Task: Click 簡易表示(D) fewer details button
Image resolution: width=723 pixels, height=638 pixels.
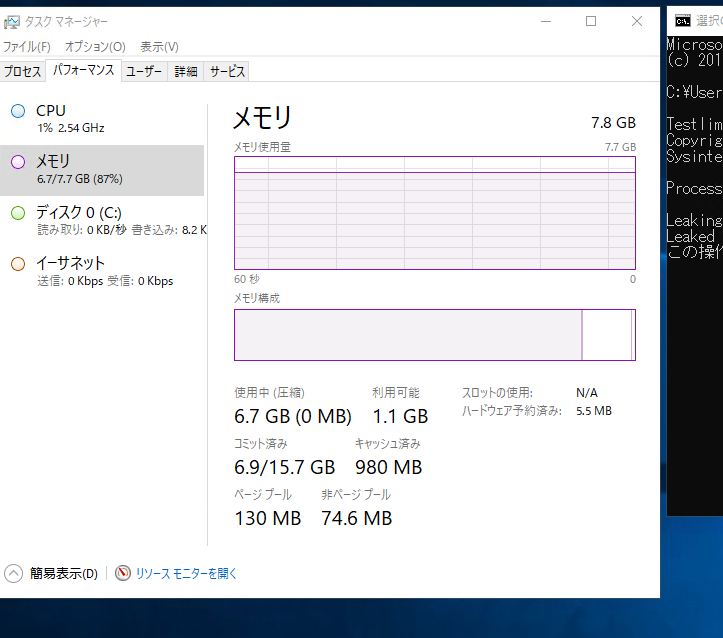Action: tap(51, 573)
